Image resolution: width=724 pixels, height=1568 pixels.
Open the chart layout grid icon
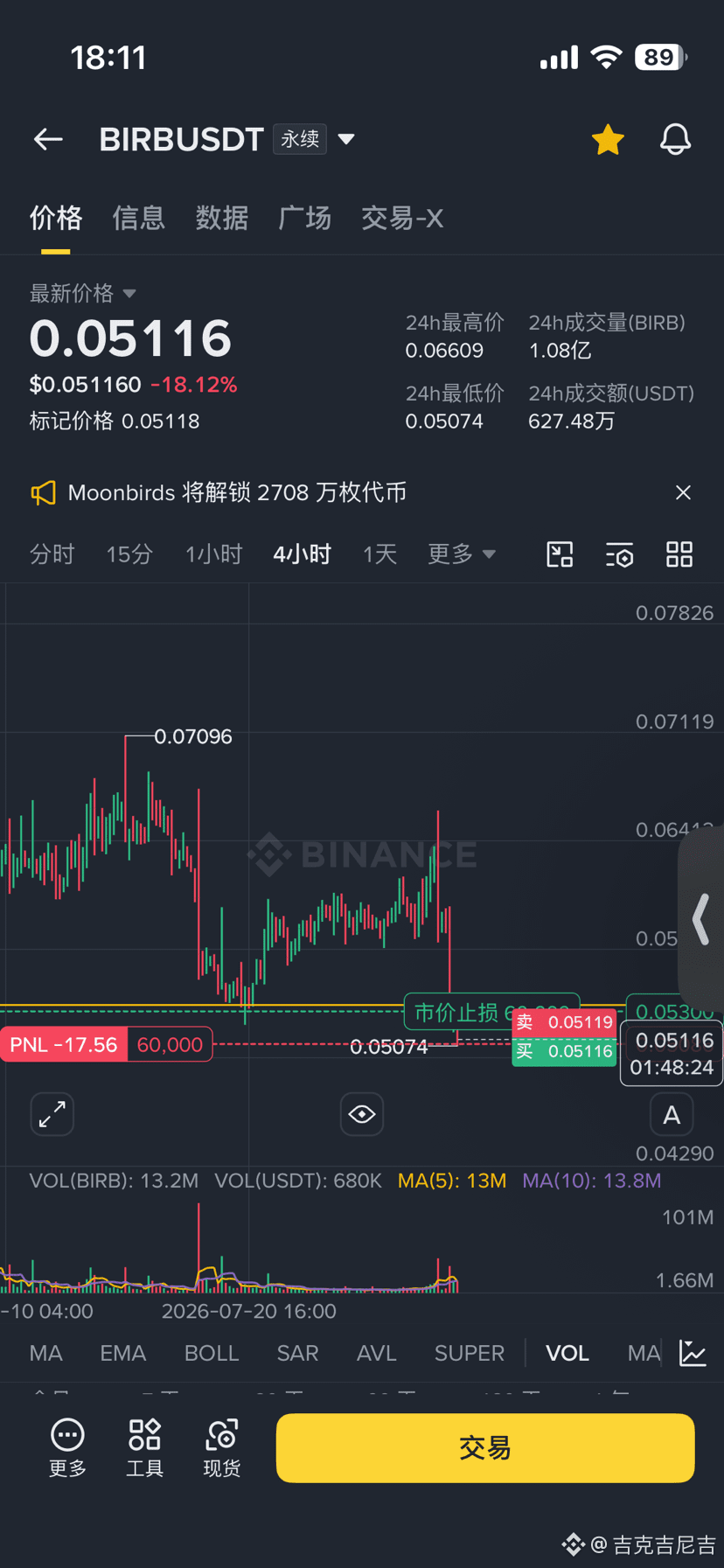pyautogui.click(x=679, y=554)
